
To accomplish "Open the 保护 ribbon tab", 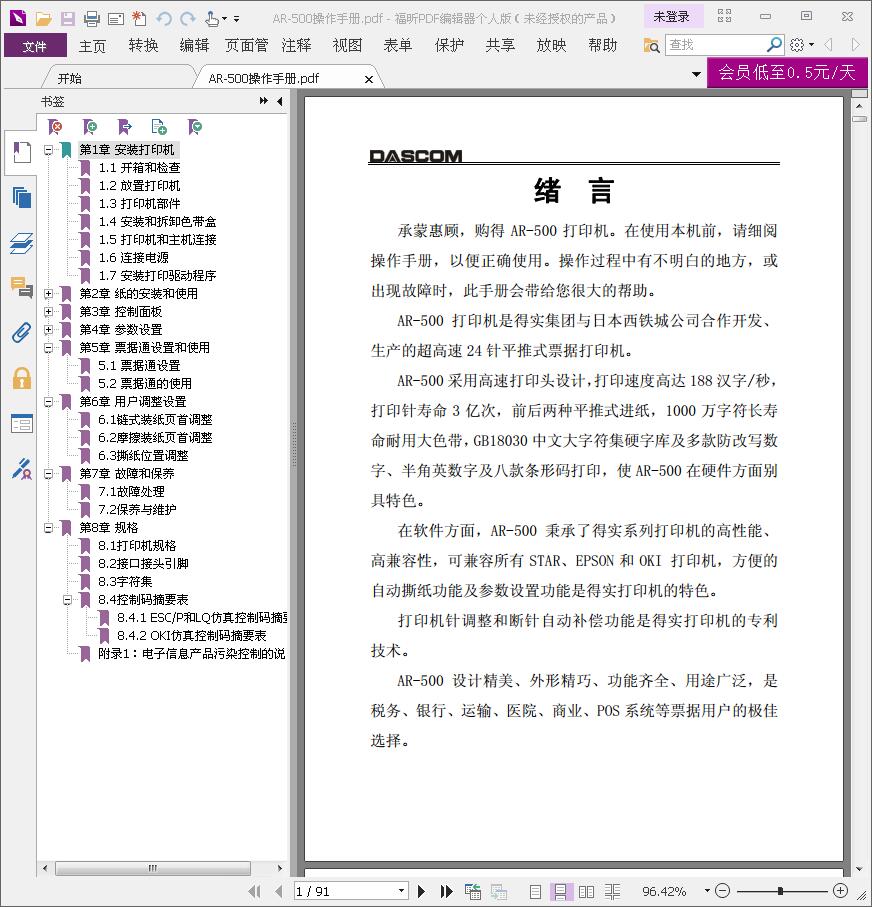I will [x=450, y=46].
